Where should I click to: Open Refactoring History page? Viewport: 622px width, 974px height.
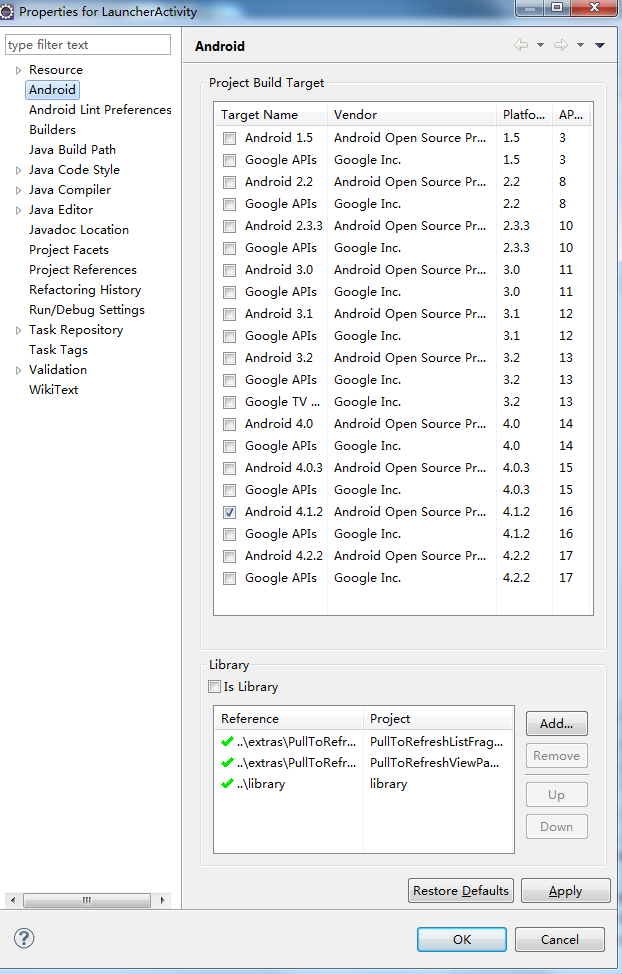pyautogui.click(x=85, y=289)
